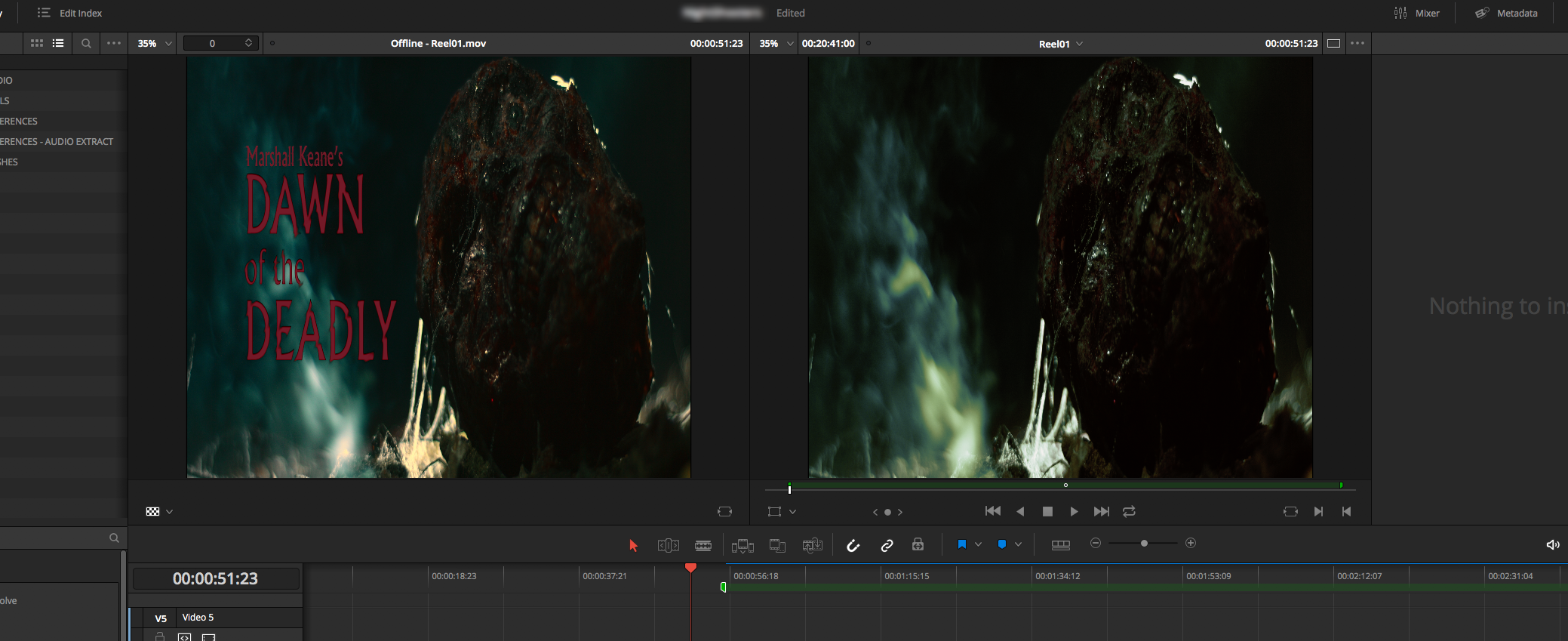Jump to previous keyframe arrow
Screen dimensions: 1568x641
[x=875, y=512]
